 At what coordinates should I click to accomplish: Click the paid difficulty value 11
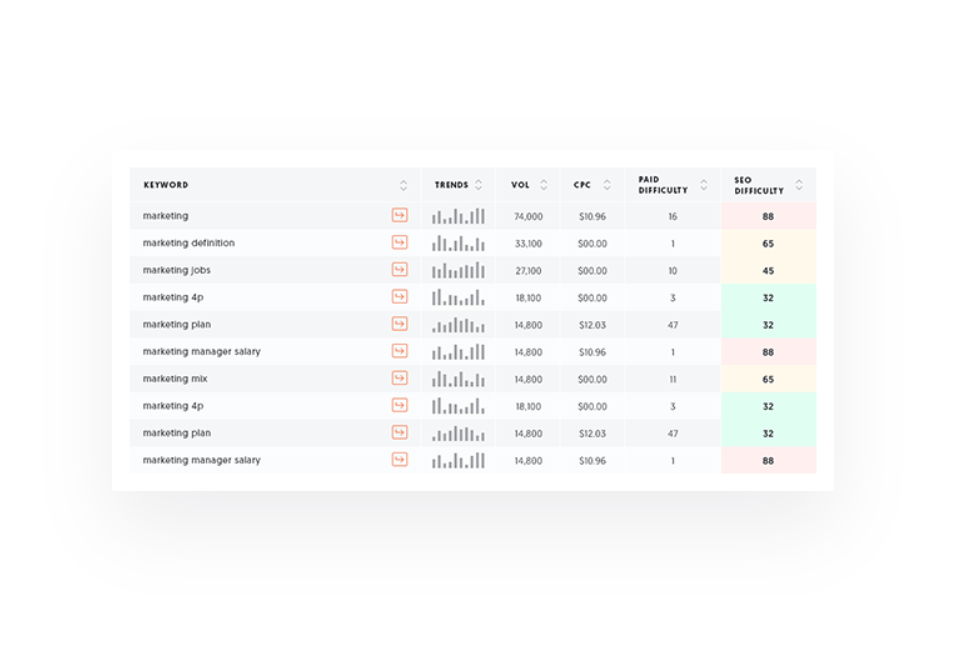(672, 379)
